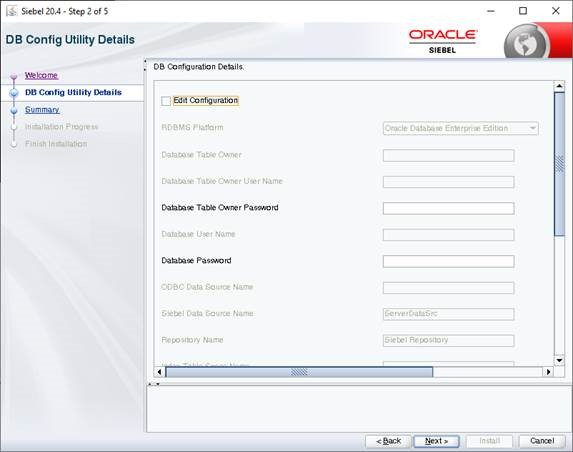Screen dimensions: 573x452
Task: Click the vertical scrollbar up arrow
Action: click(559, 86)
